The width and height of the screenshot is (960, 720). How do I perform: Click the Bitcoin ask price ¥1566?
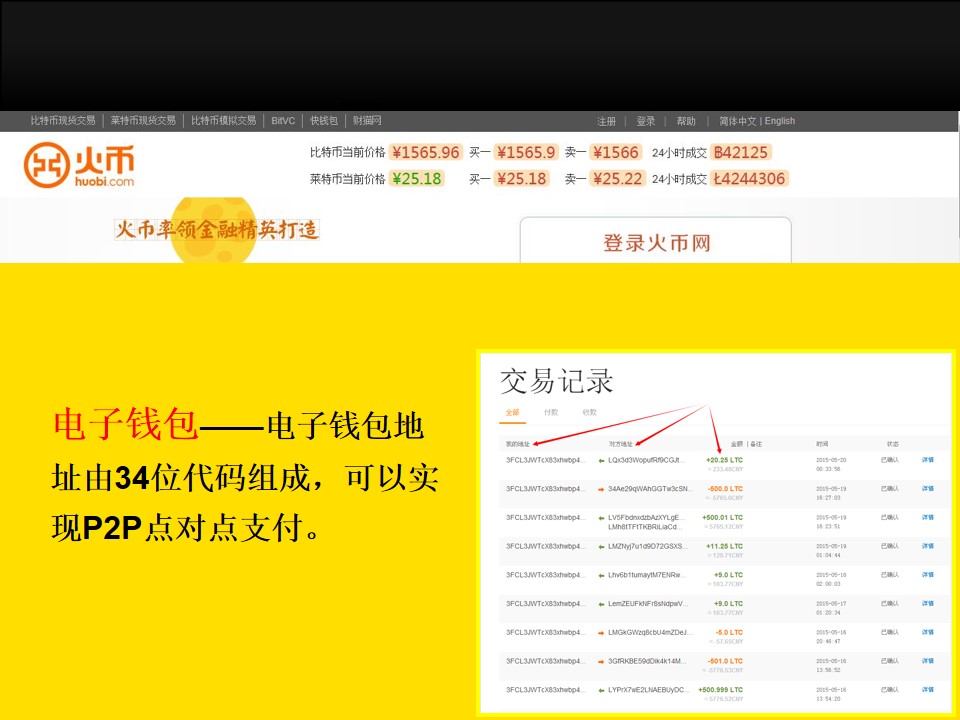pos(616,152)
